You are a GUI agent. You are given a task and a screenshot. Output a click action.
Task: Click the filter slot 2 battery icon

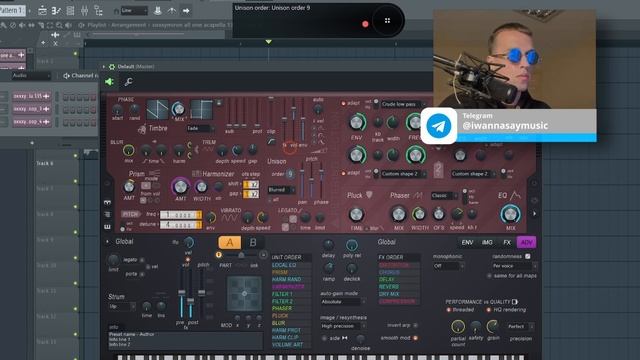(x=438, y=169)
